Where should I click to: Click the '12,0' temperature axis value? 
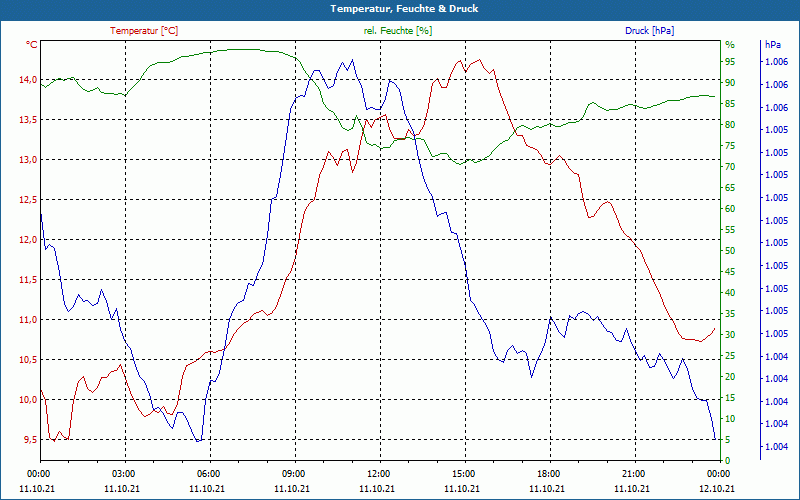click(x=28, y=239)
